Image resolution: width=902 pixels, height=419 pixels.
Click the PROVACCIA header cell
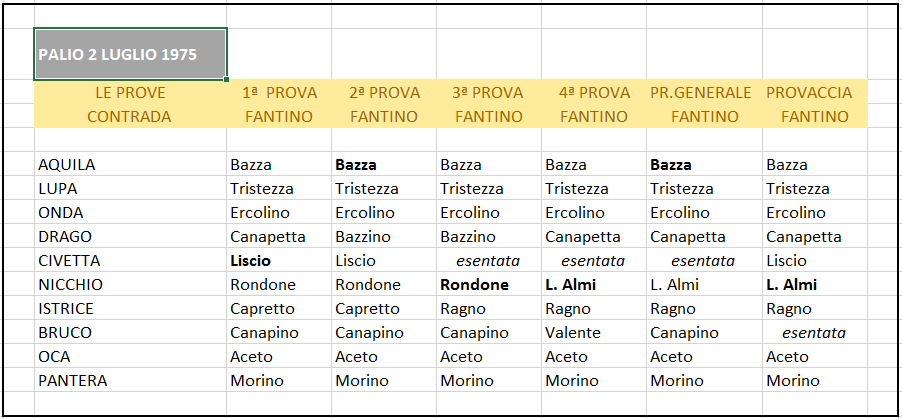click(809, 93)
